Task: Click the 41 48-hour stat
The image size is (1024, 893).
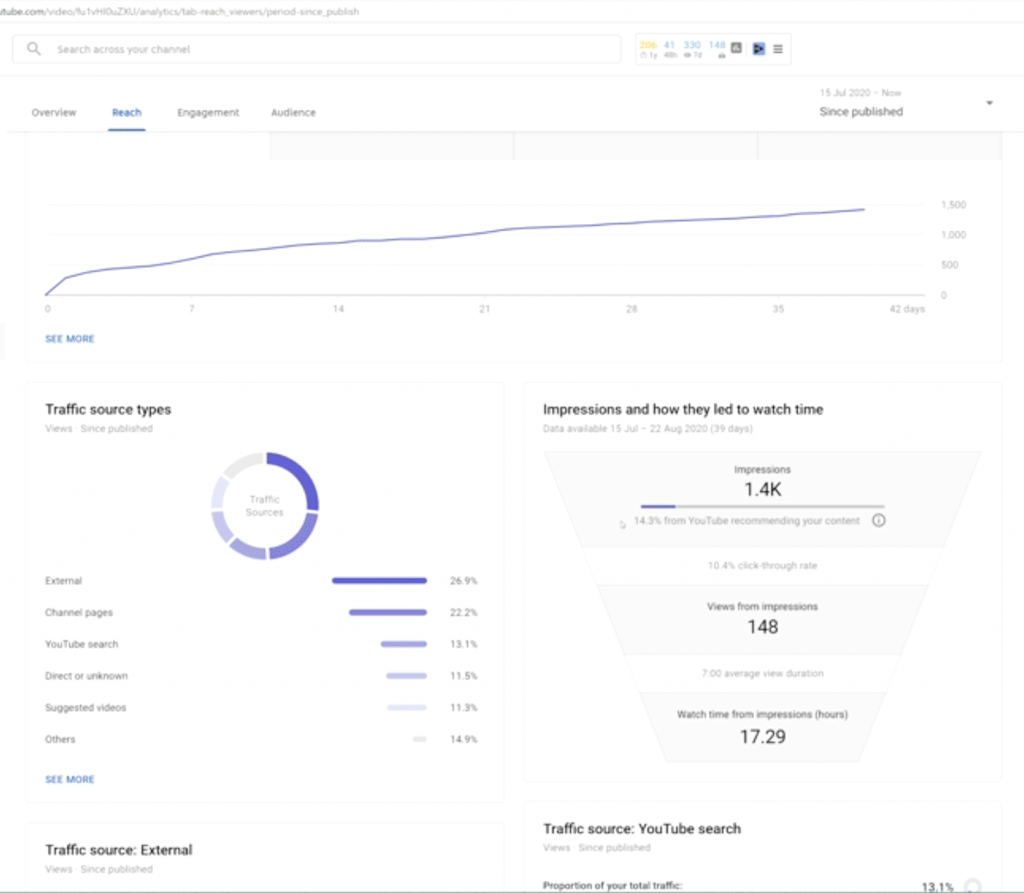Action: click(x=669, y=49)
